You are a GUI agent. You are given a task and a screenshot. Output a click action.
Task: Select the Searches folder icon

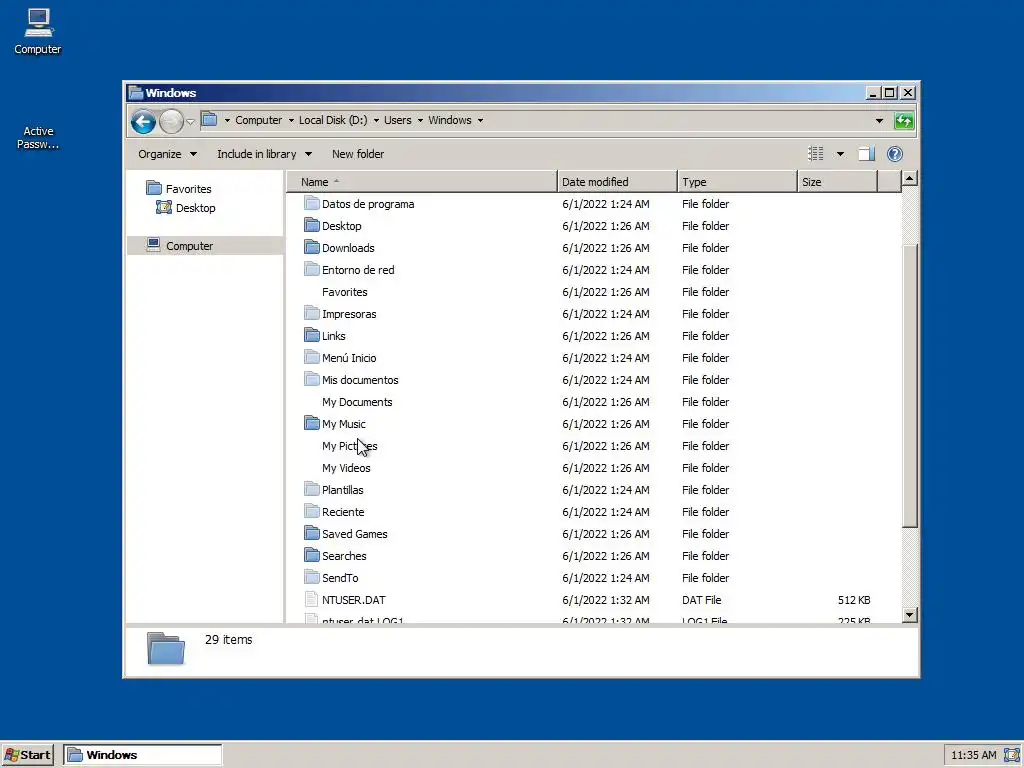[x=312, y=556]
